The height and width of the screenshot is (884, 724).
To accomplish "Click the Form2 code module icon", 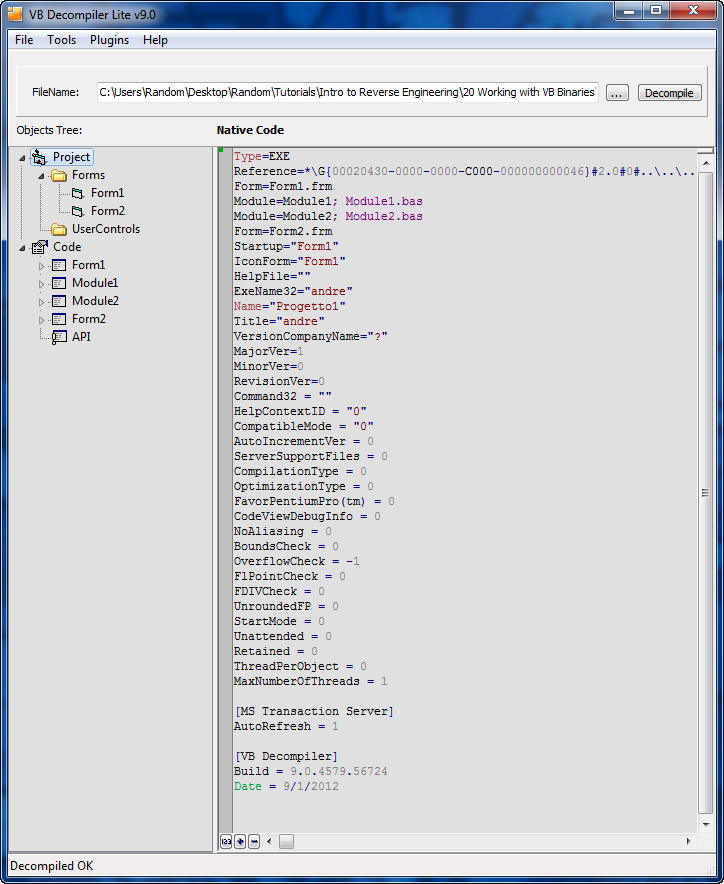I will click(59, 319).
